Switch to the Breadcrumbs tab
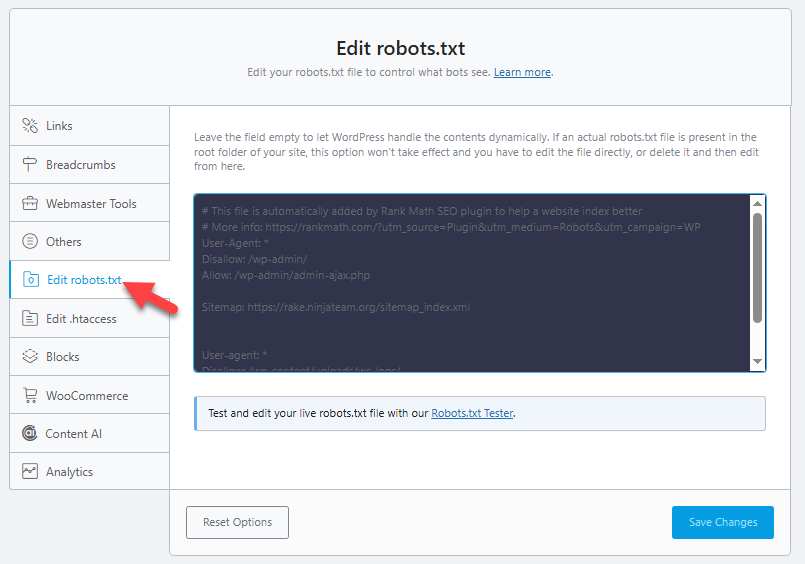Image resolution: width=805 pixels, height=564 pixels. point(80,165)
